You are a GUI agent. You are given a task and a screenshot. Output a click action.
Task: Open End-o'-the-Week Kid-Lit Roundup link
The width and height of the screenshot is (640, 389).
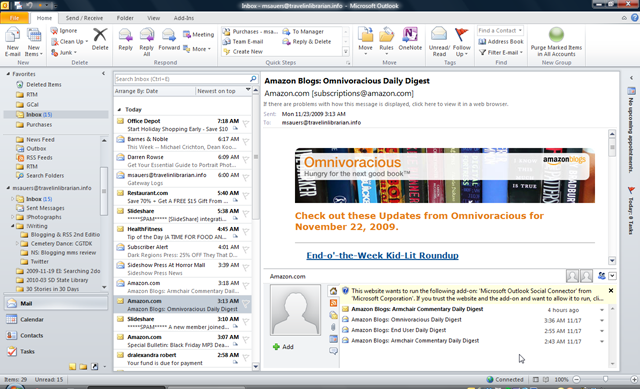point(382,256)
